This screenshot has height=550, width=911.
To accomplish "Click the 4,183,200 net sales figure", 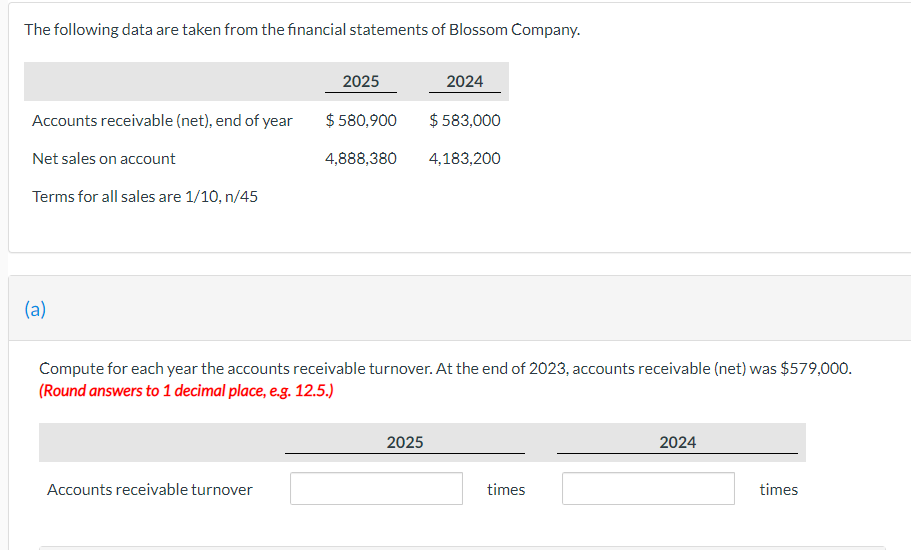I will coord(464,158).
